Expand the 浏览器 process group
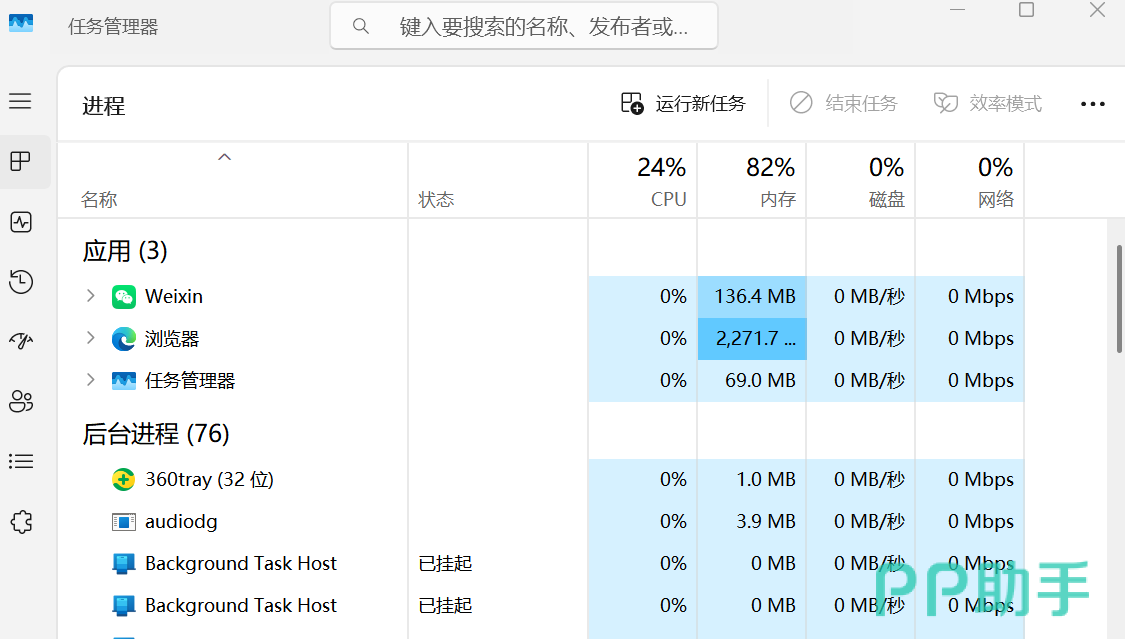This screenshot has height=639, width=1125. (x=90, y=337)
